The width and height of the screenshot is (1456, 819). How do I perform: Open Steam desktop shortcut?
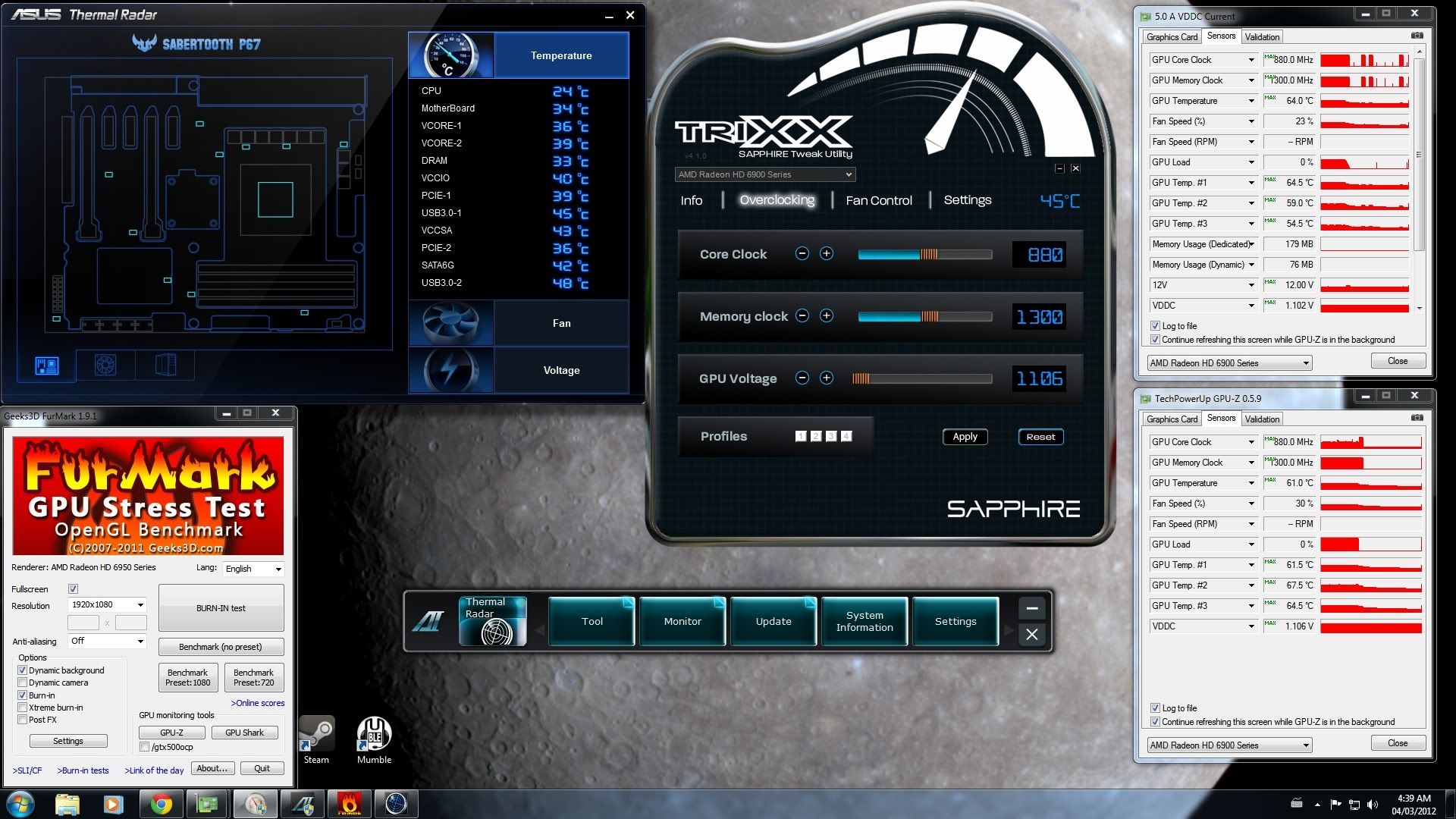(316, 740)
